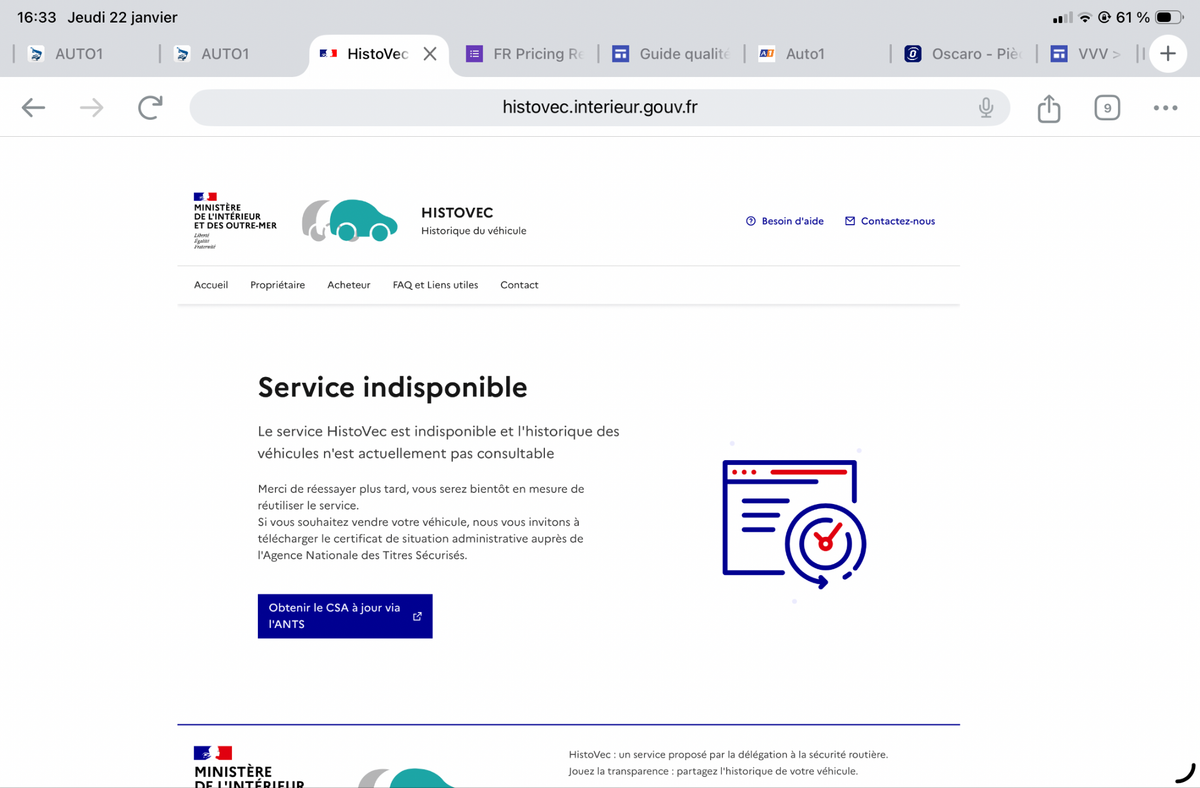Close the HistoVec tab
This screenshot has height=788, width=1200.
(x=430, y=54)
